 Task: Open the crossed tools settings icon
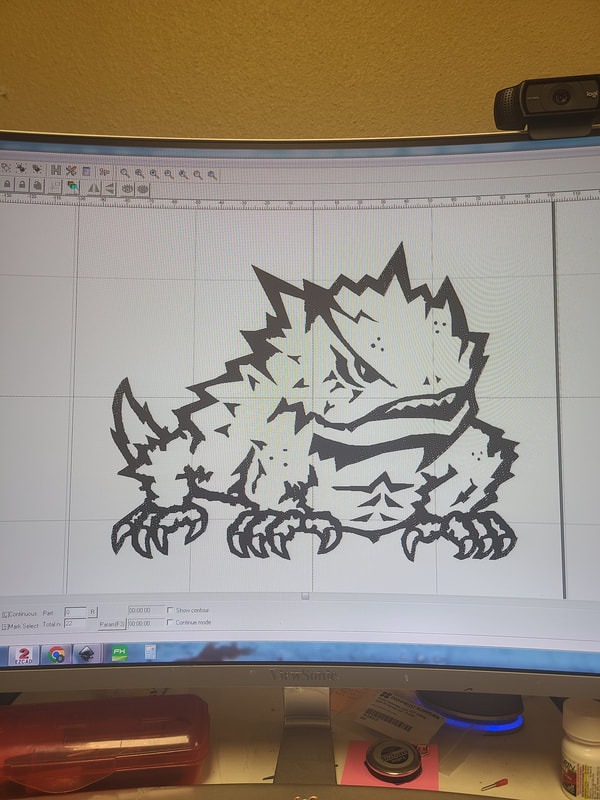click(71, 170)
